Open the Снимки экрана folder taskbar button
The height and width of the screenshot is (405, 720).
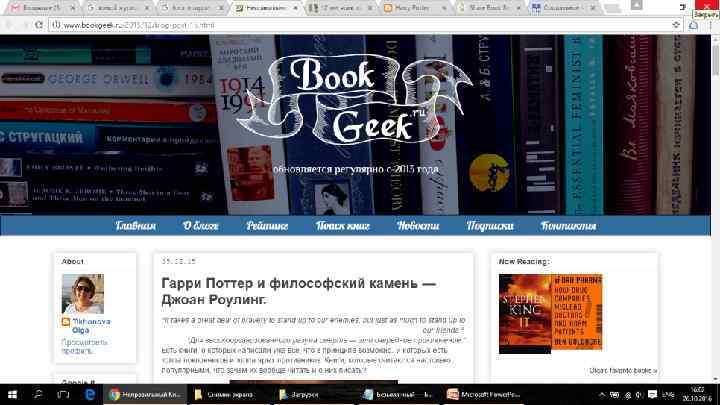point(228,394)
